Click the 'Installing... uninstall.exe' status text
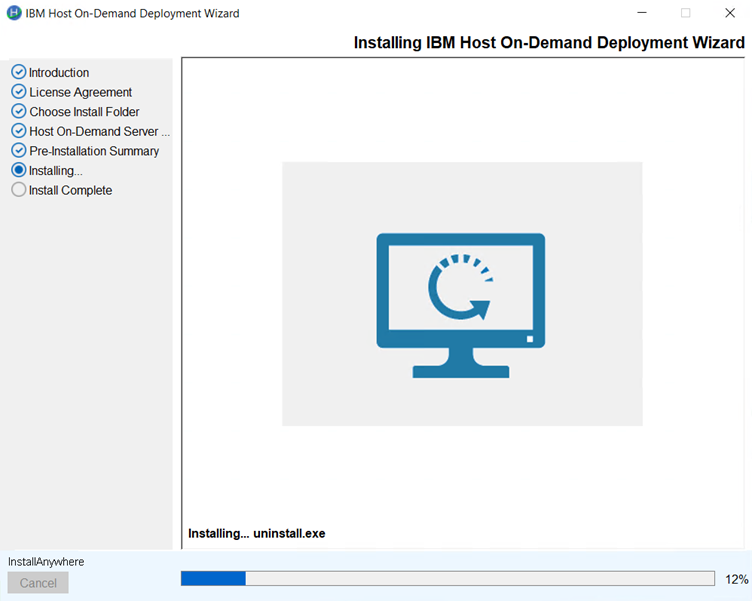This screenshot has height=601, width=752. pyautogui.click(x=257, y=534)
